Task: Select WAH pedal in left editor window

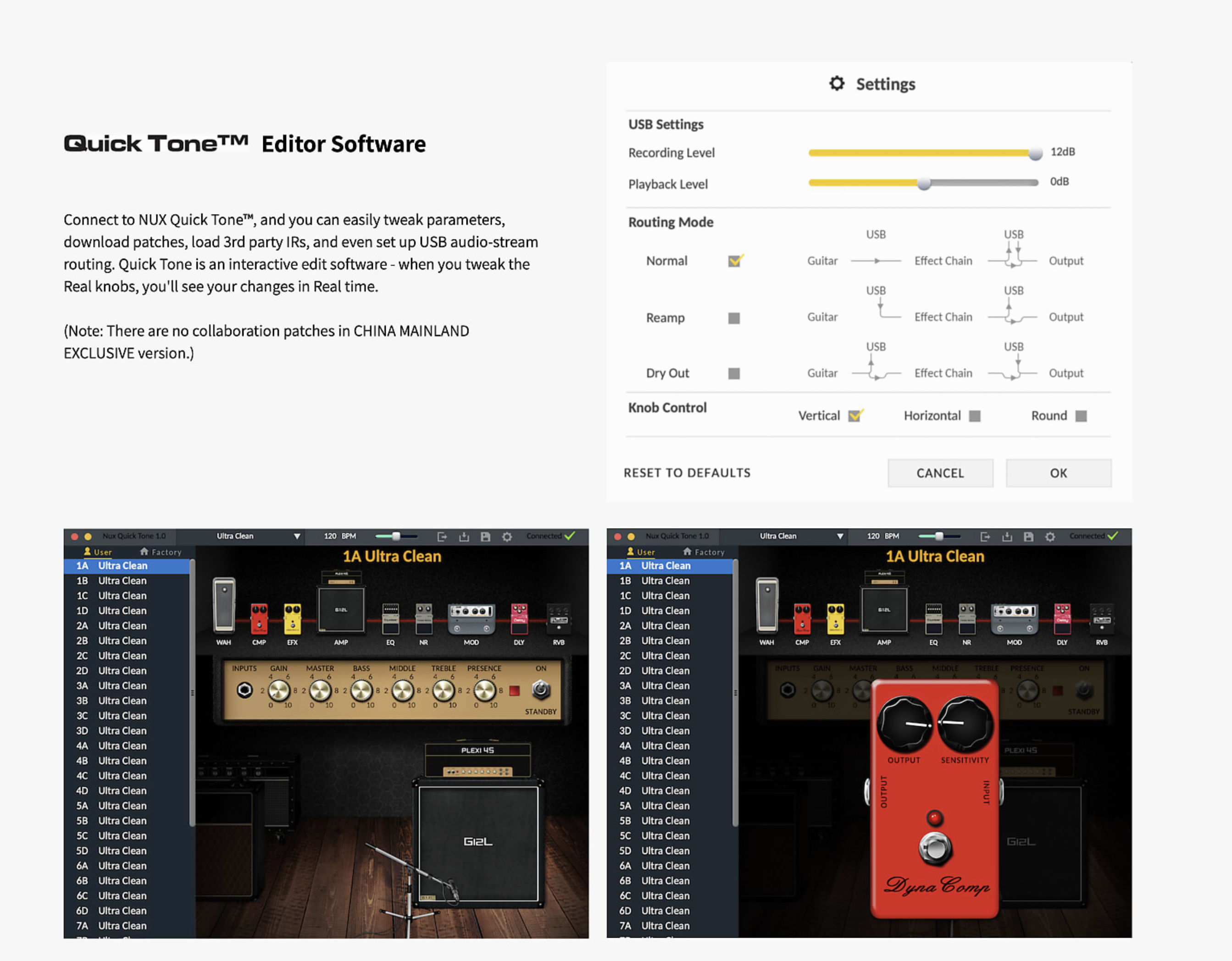Action: coord(224,605)
